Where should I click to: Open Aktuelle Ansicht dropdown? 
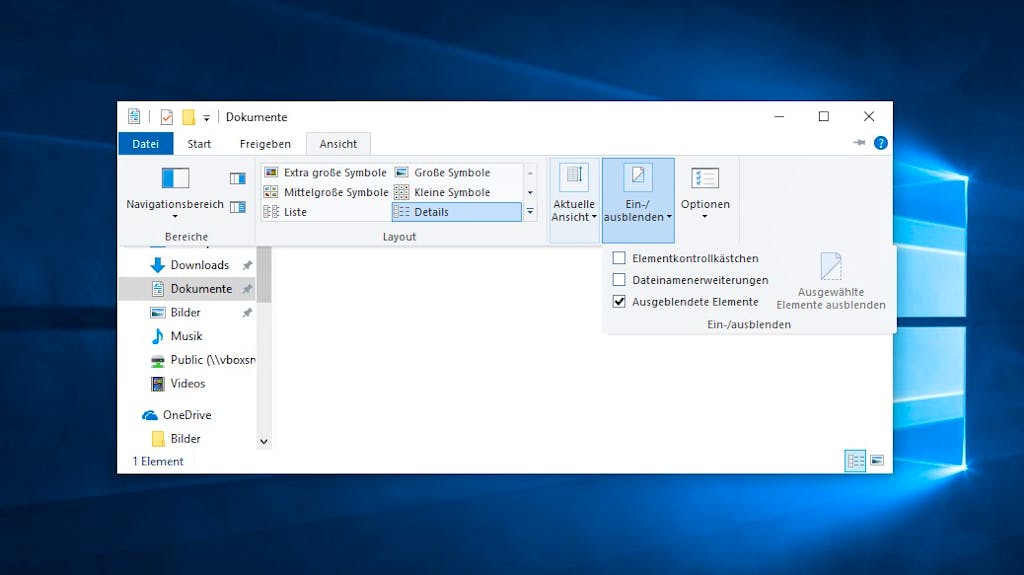[574, 199]
